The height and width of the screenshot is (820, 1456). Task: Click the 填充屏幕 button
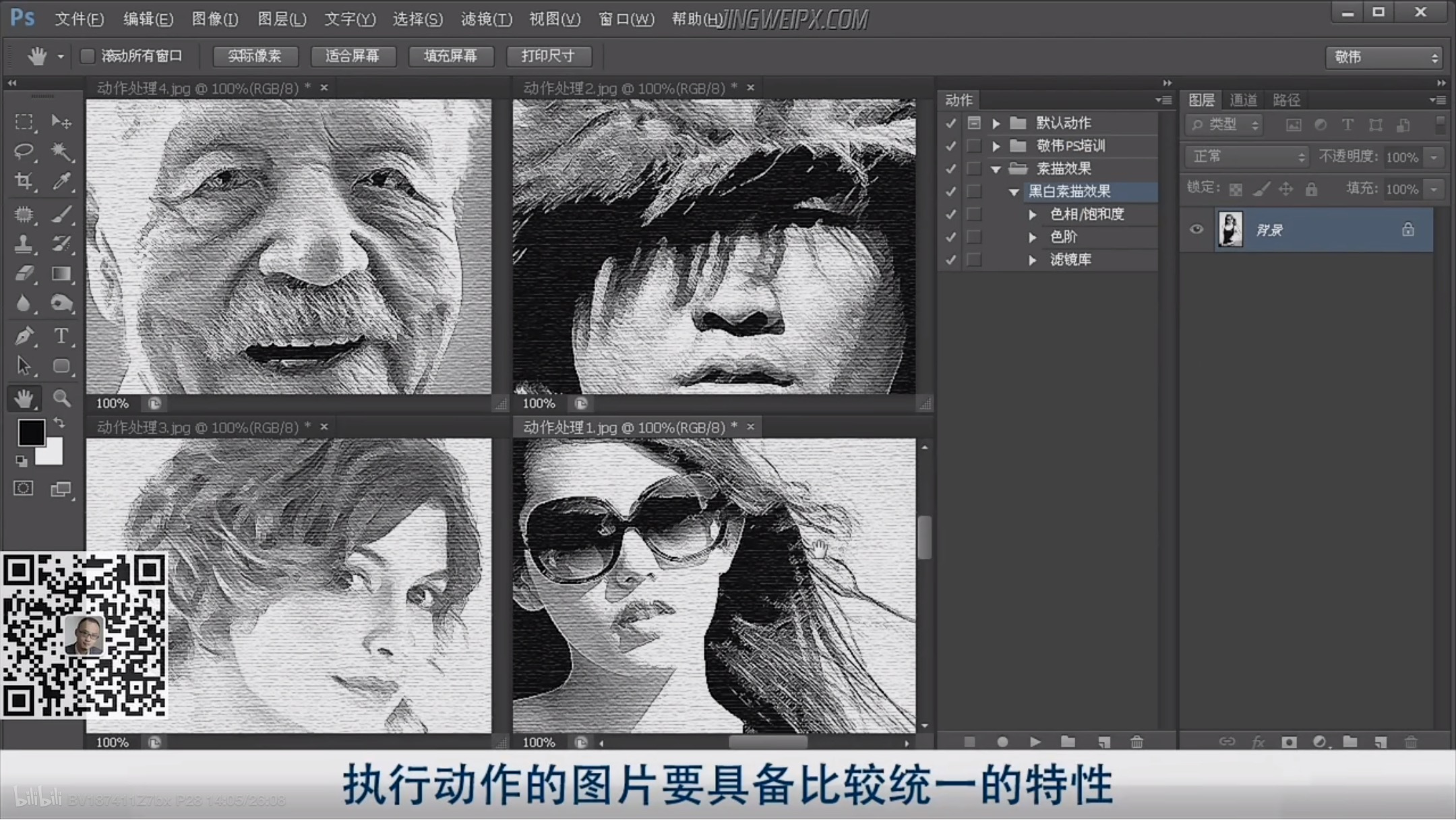click(450, 56)
